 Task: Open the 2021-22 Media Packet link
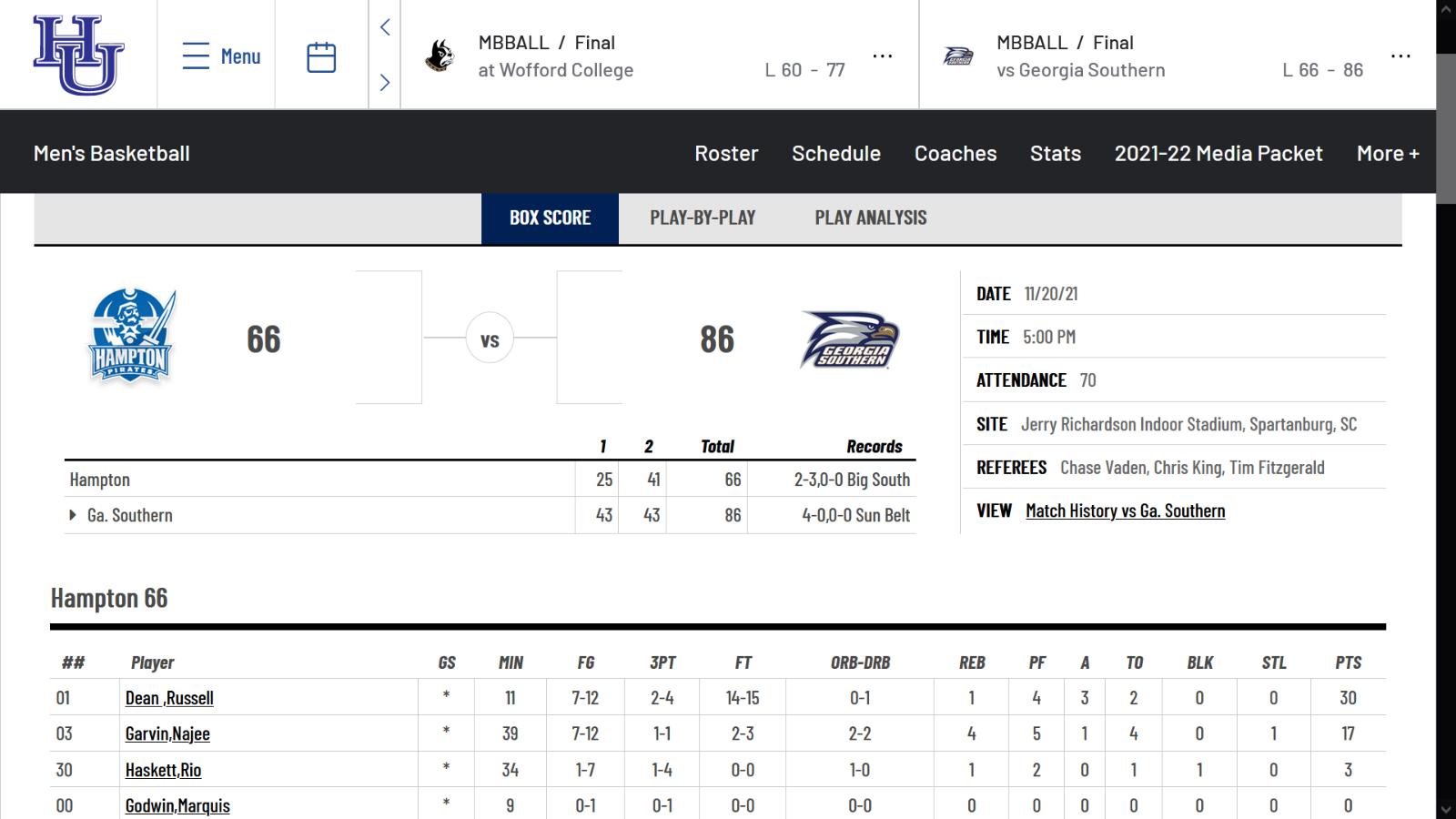[1218, 153]
